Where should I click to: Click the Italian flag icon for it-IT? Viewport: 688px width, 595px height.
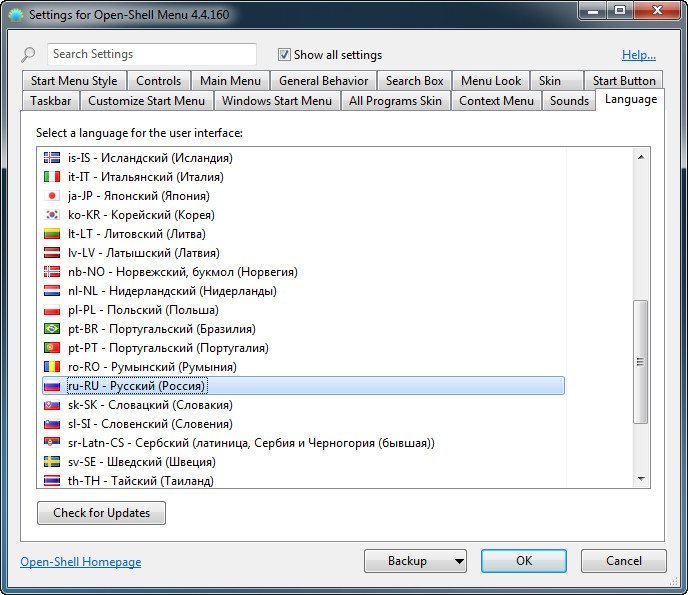(x=52, y=177)
